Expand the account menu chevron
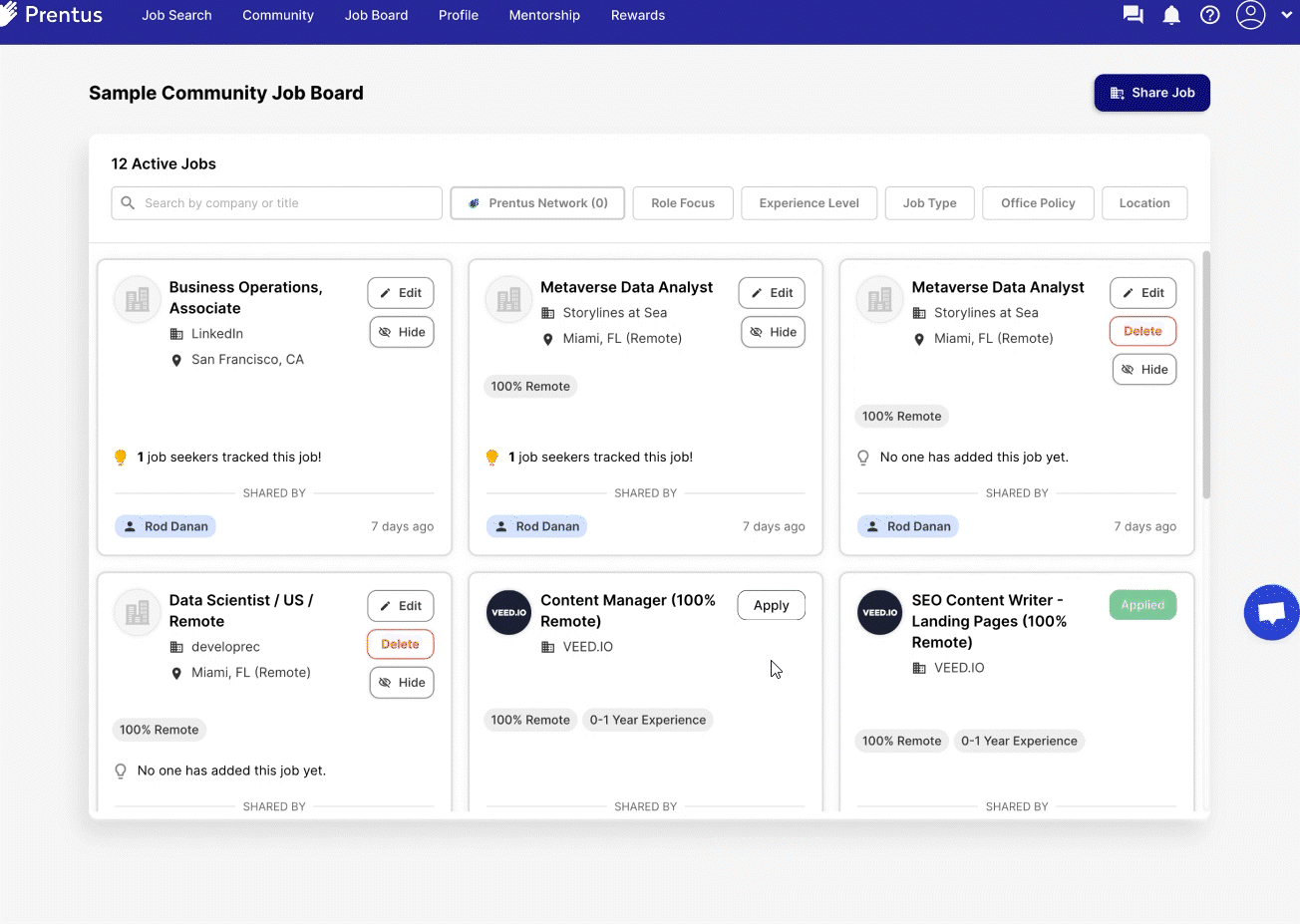 pyautogui.click(x=1286, y=15)
